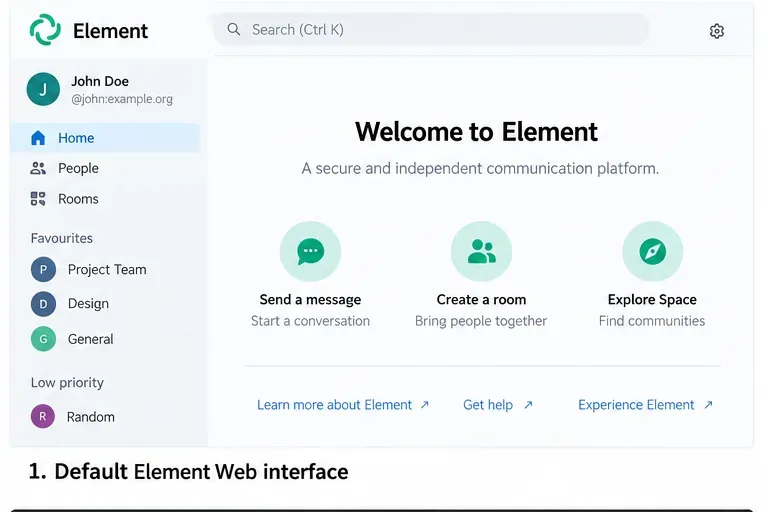Click the Rooms grid icon

pos(38,199)
